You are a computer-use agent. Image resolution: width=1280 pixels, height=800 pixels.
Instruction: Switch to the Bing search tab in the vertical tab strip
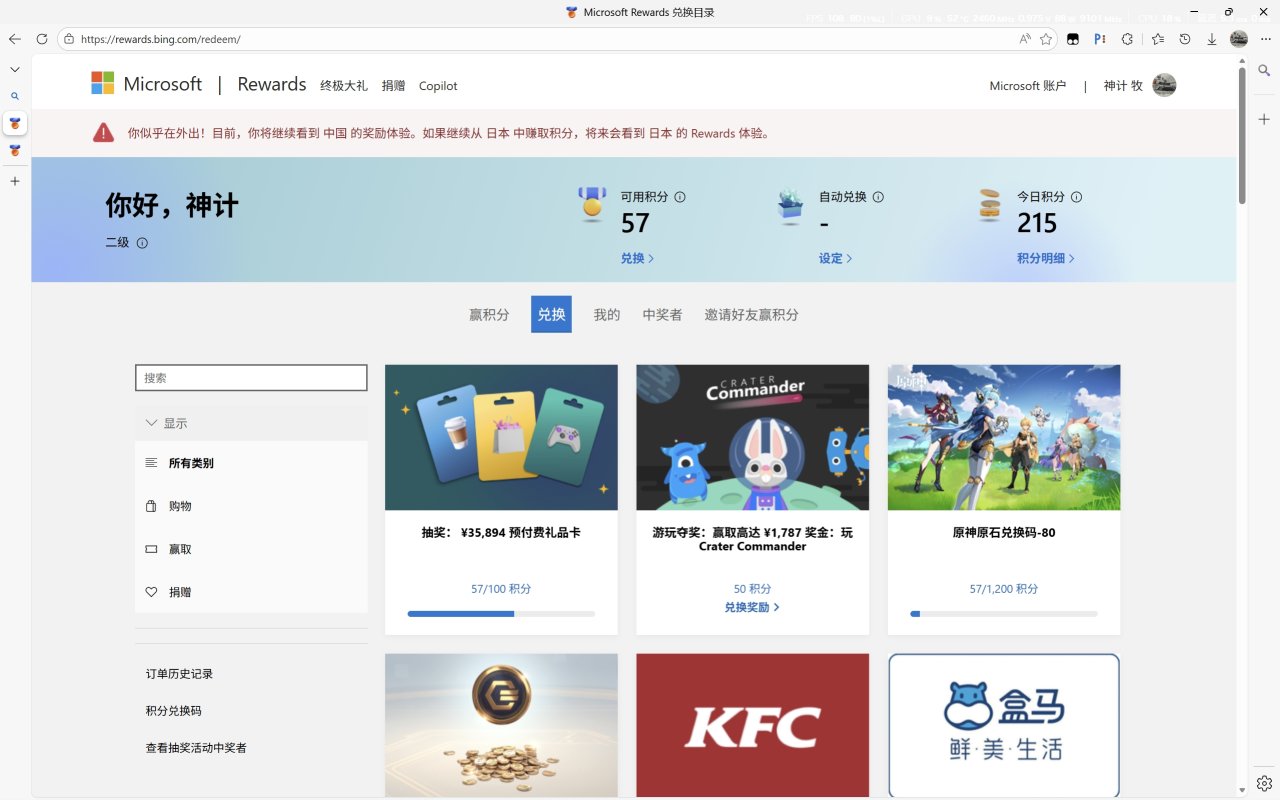(14, 96)
